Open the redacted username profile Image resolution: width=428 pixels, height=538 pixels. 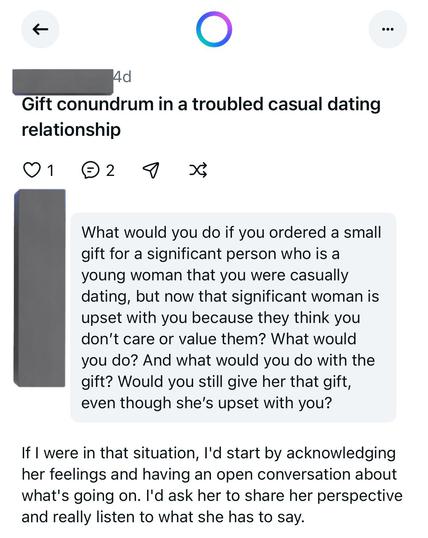click(63, 82)
